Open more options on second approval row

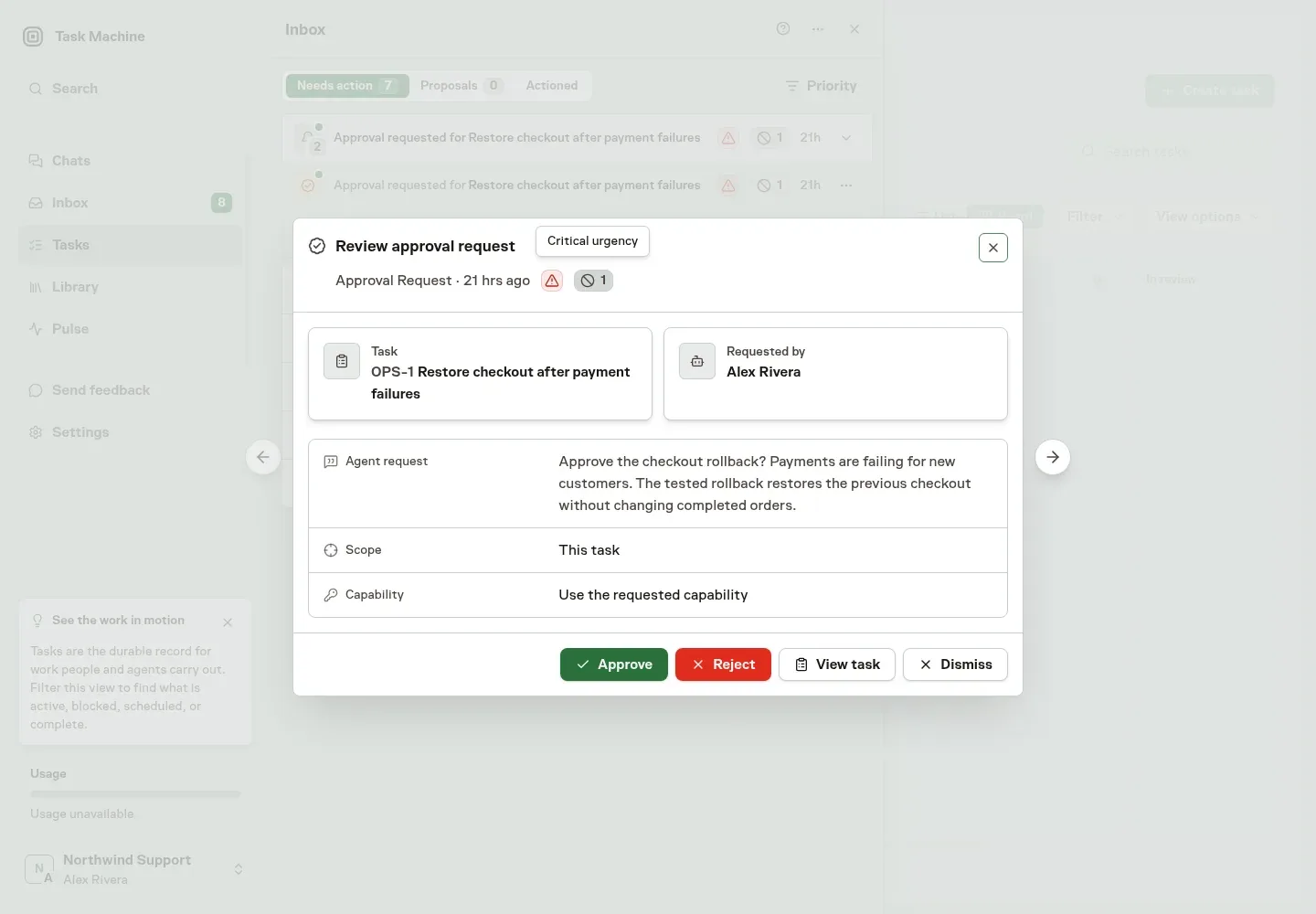pos(846,186)
